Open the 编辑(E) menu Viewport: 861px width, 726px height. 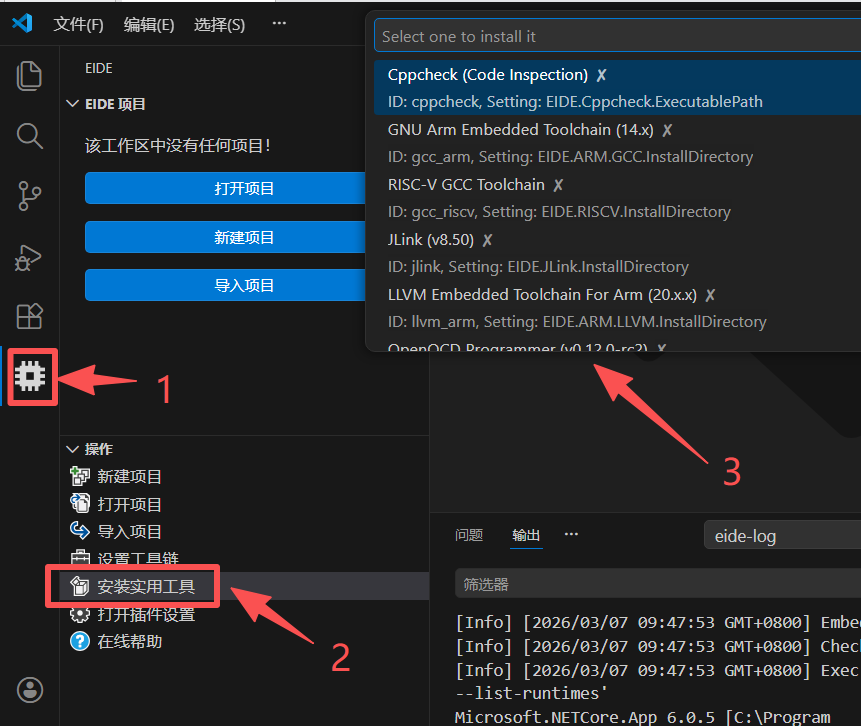point(149,25)
